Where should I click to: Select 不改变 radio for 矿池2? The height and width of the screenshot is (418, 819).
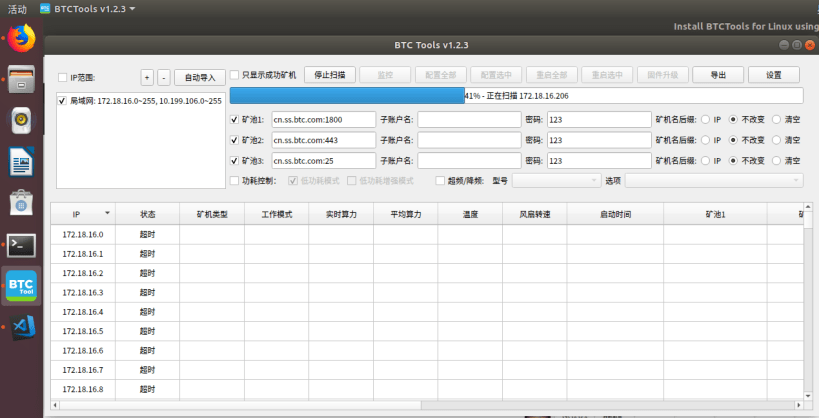pyautogui.click(x=733, y=140)
